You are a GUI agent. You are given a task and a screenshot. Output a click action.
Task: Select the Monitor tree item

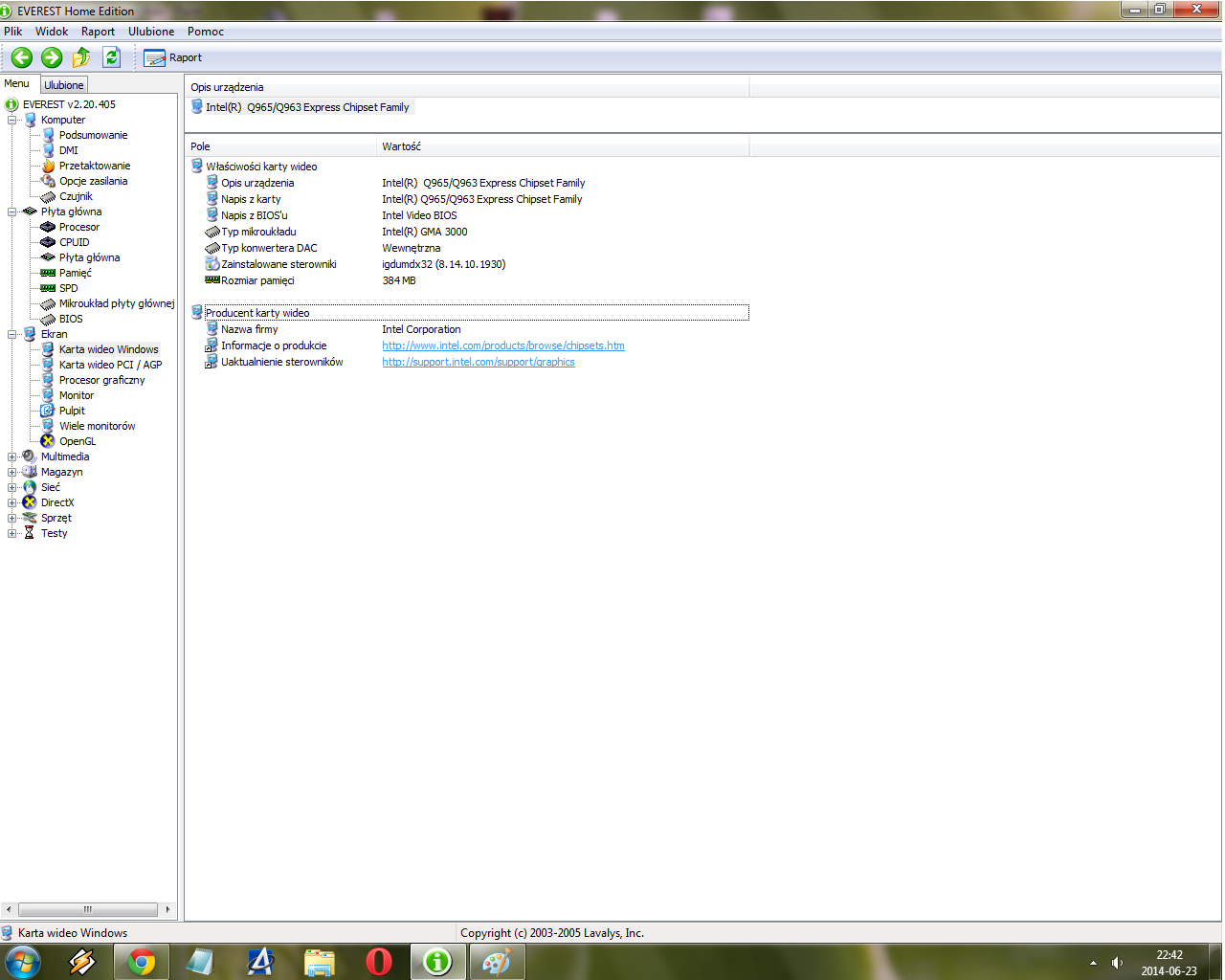pyautogui.click(x=77, y=395)
